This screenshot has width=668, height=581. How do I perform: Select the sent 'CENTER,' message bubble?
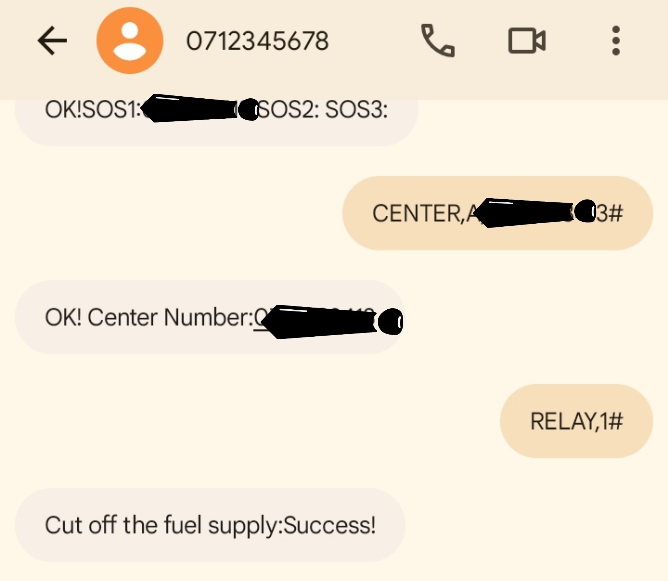497,213
